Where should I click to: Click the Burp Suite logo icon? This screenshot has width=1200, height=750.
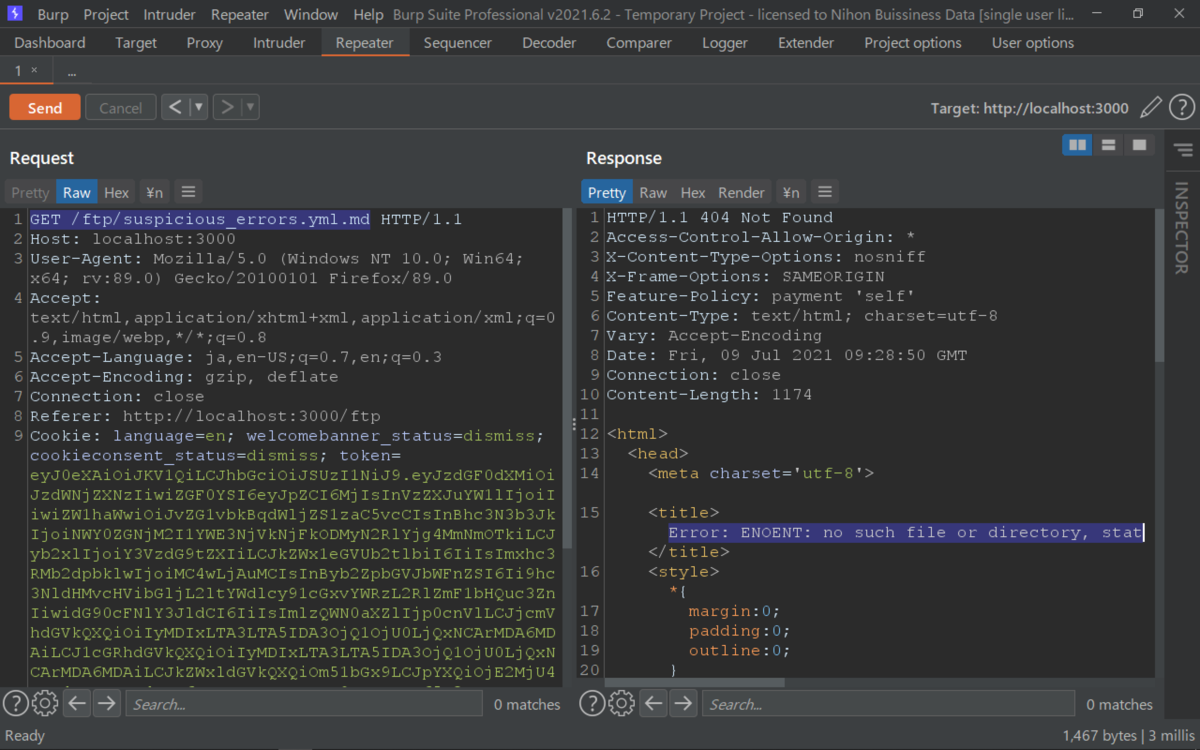[x=16, y=14]
